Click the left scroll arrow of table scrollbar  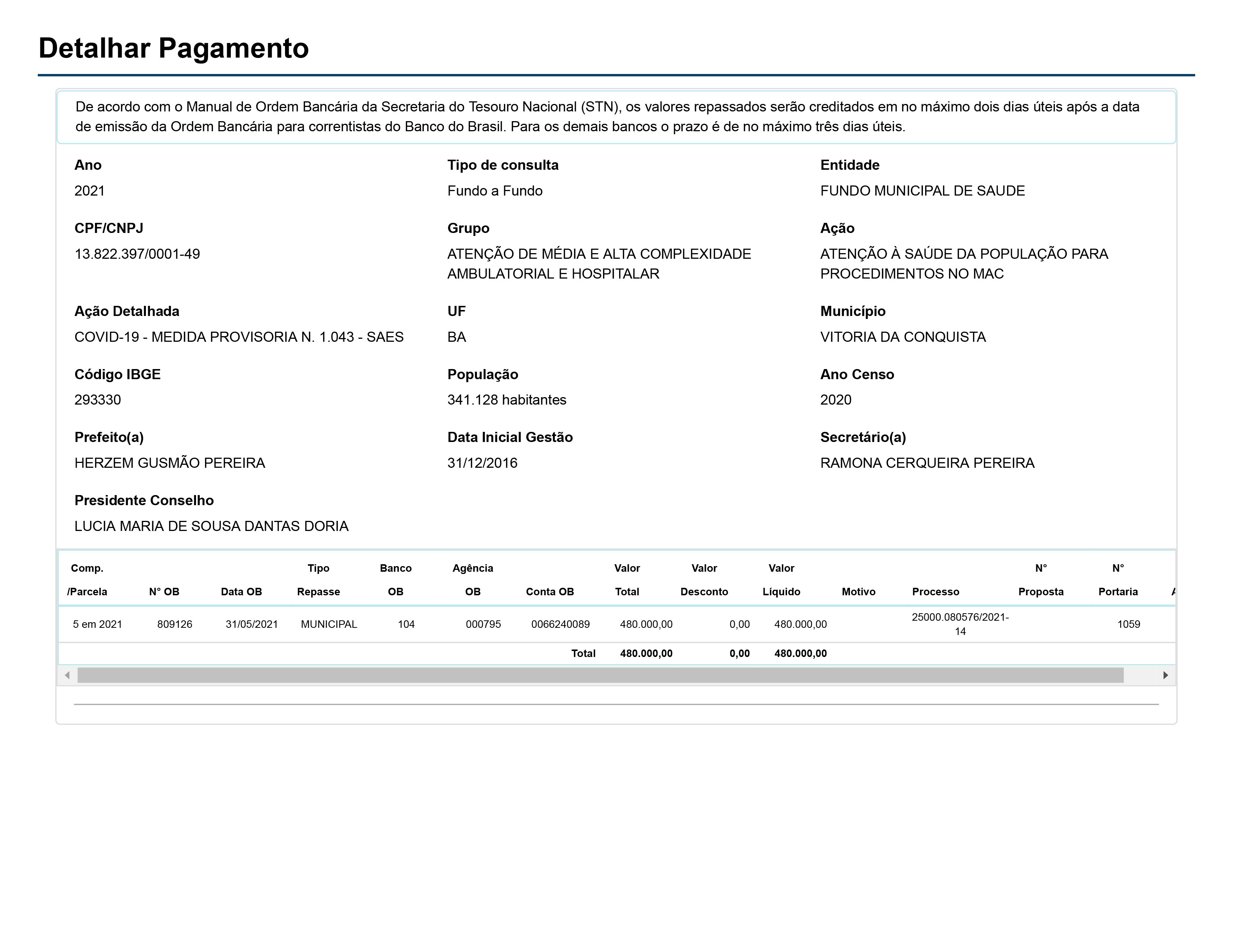pos(67,675)
